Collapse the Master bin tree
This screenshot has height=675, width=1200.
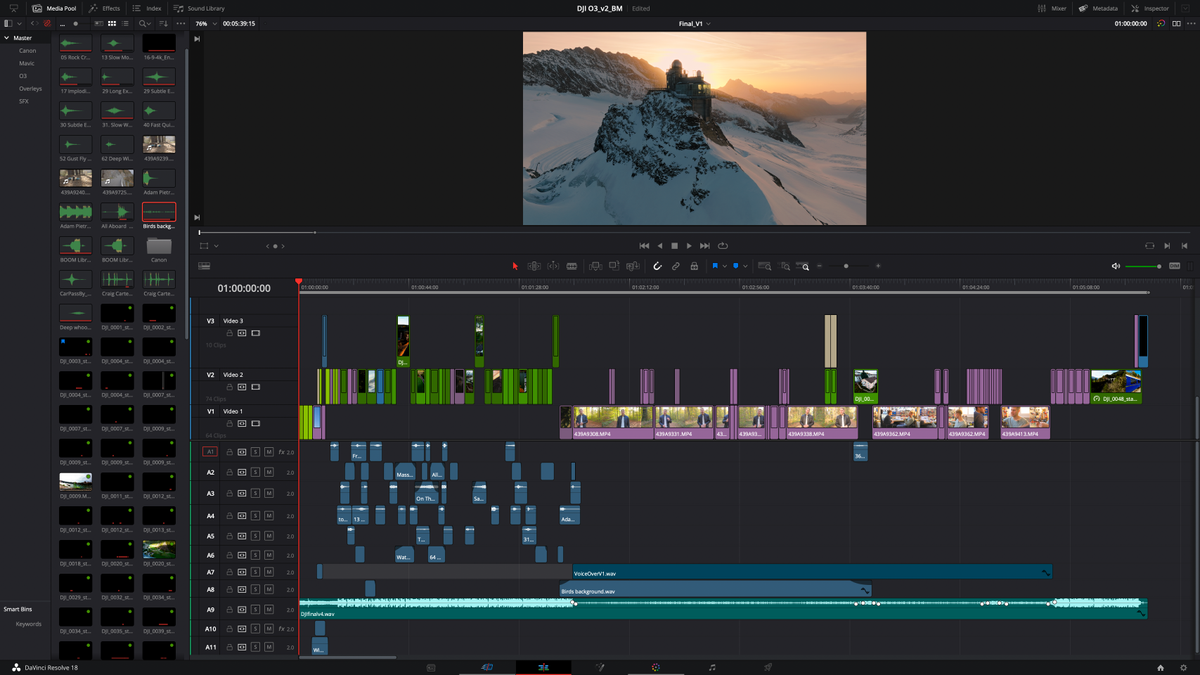click(7, 38)
